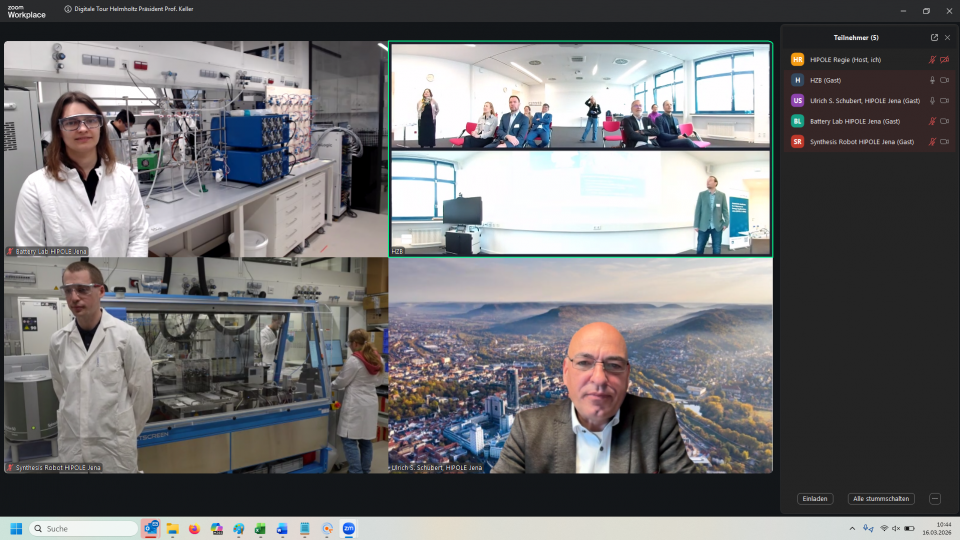The height and width of the screenshot is (540, 960).
Task: Click Battery Lab's muted microphone icon
Action: 932,121
